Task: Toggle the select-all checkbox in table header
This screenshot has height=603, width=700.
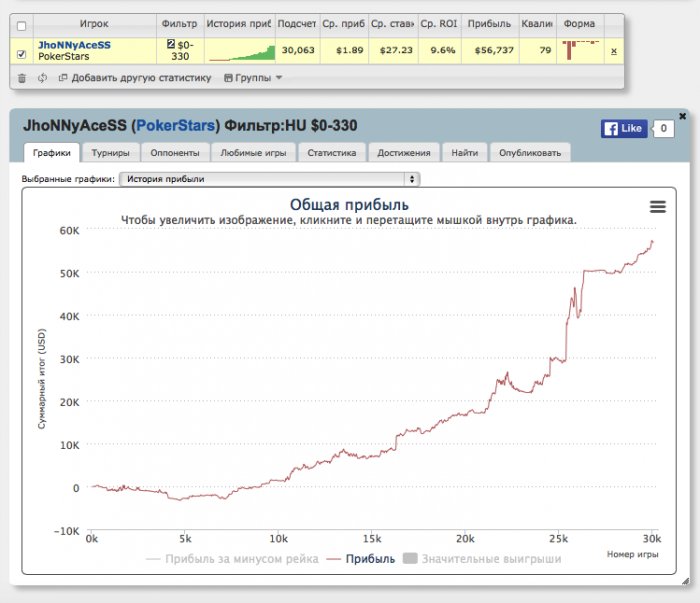Action: click(x=21, y=26)
